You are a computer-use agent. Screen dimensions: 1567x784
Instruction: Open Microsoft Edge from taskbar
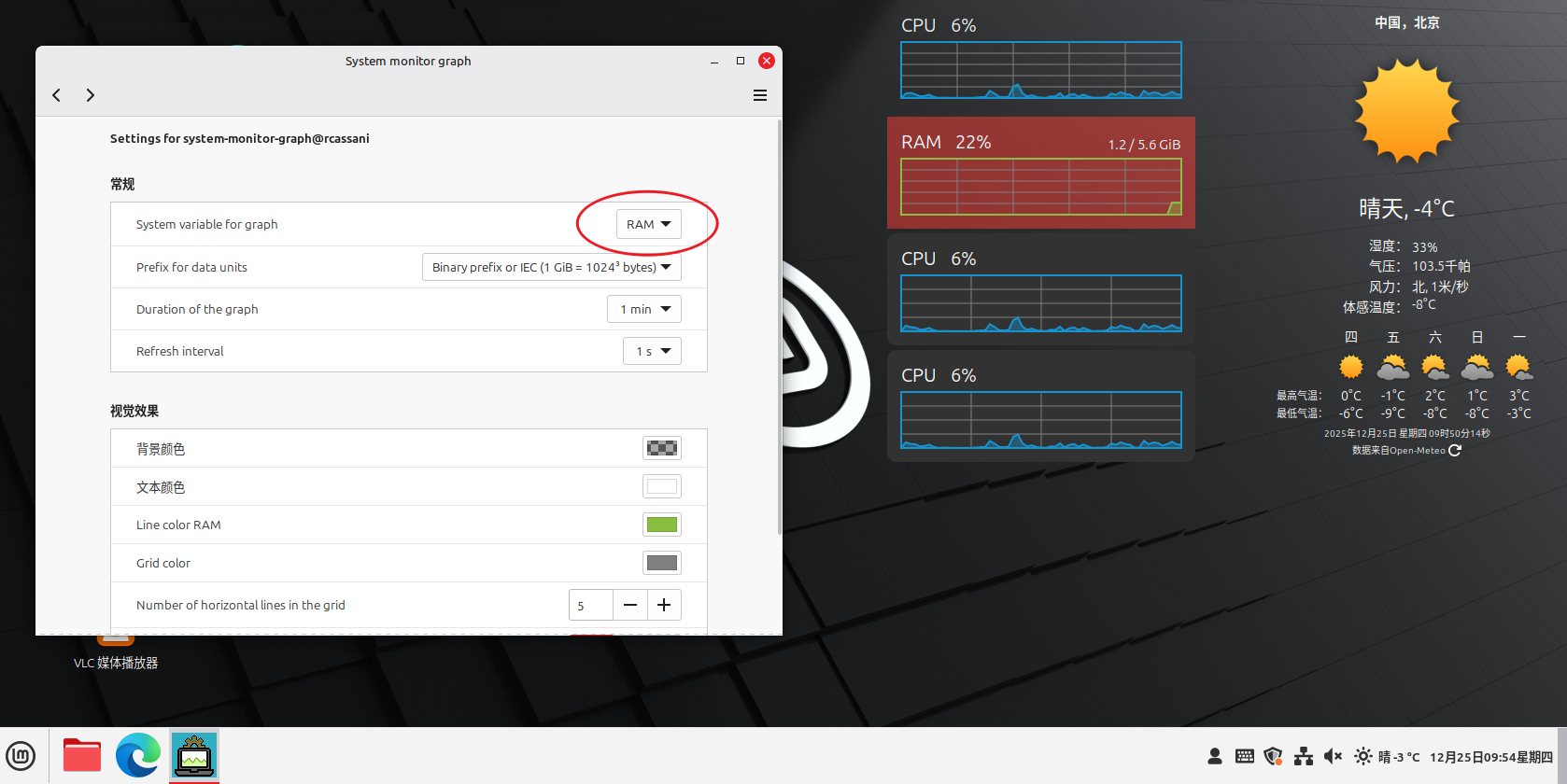coord(138,756)
